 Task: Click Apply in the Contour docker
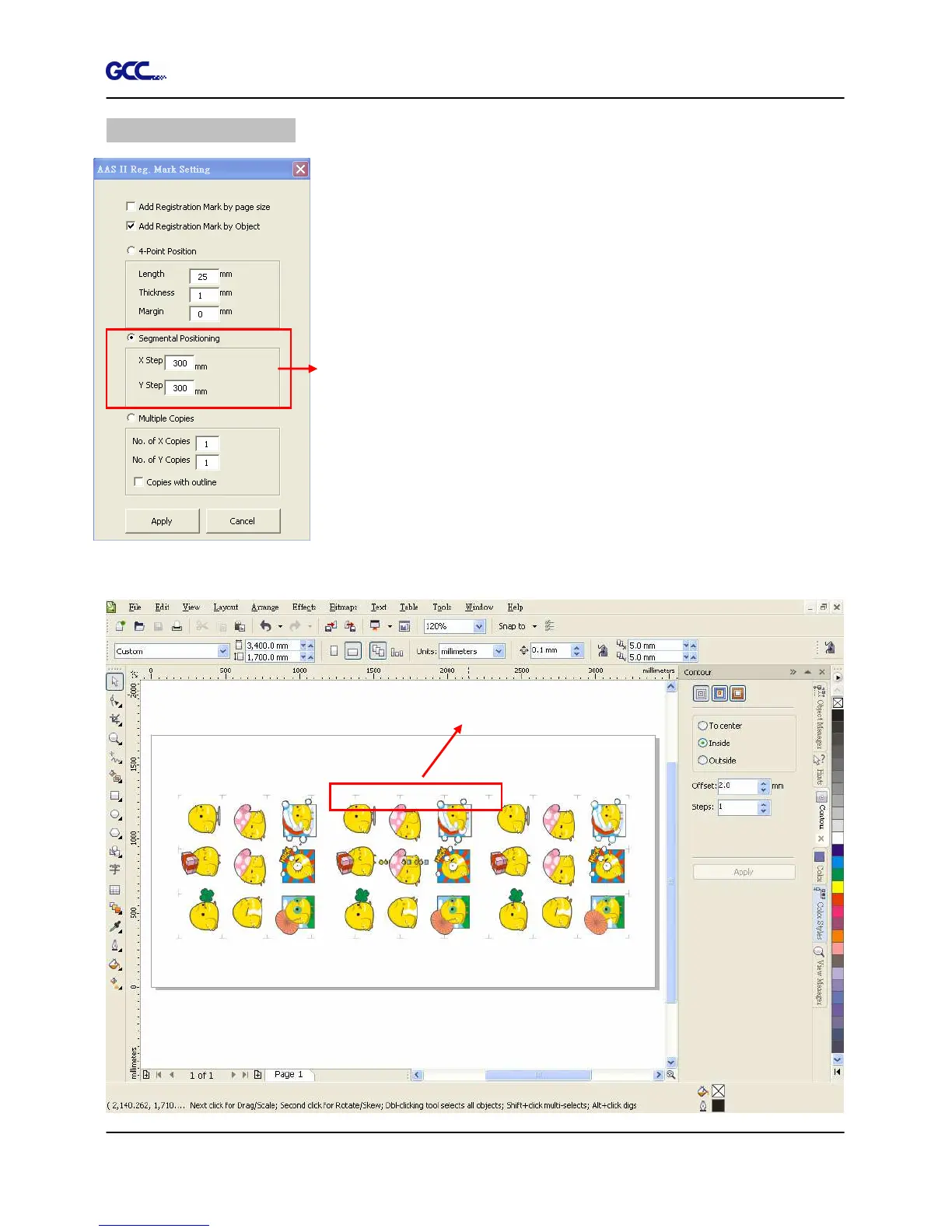pyautogui.click(x=744, y=872)
